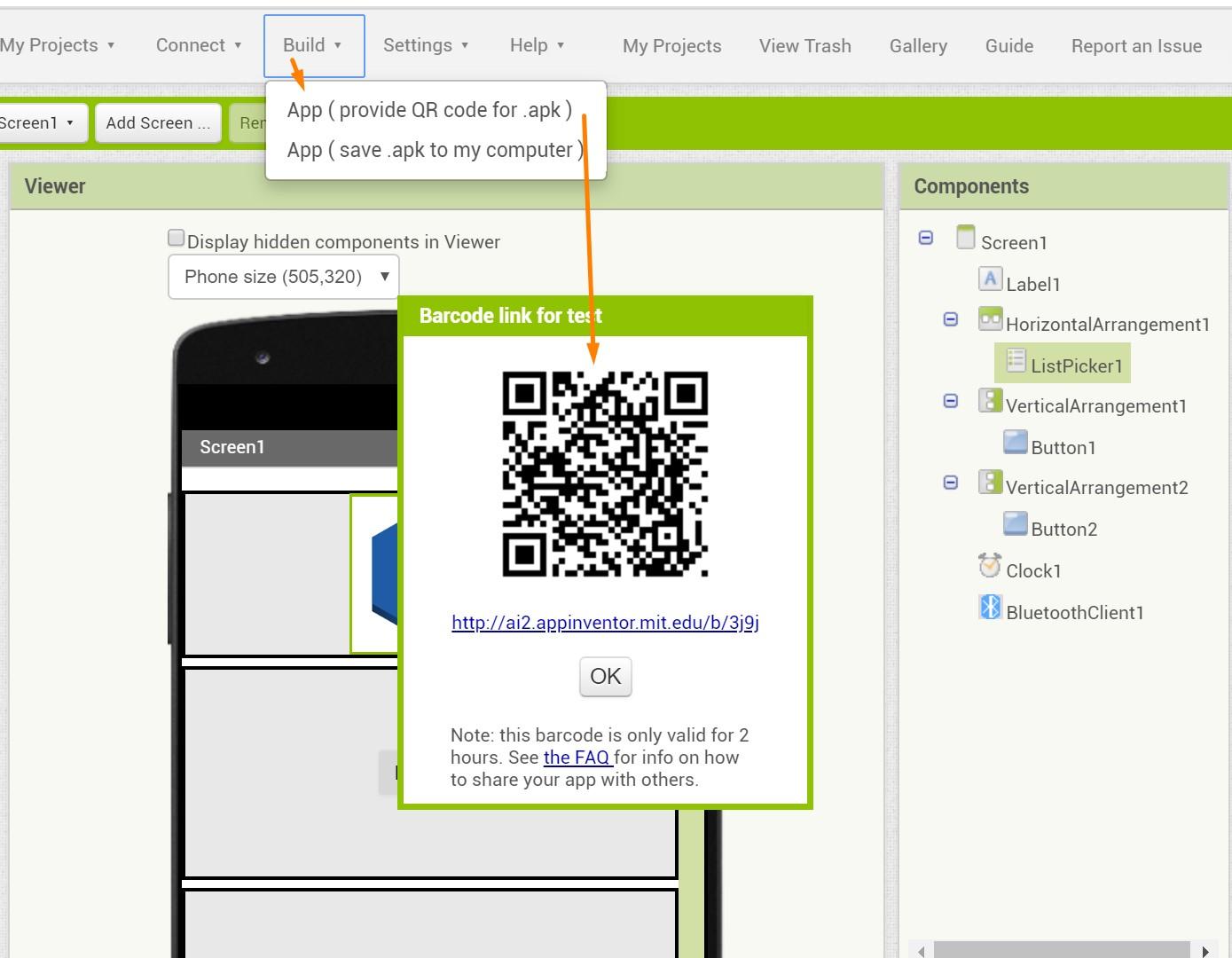
Task: Click the Components panel header
Action: pos(1064,186)
